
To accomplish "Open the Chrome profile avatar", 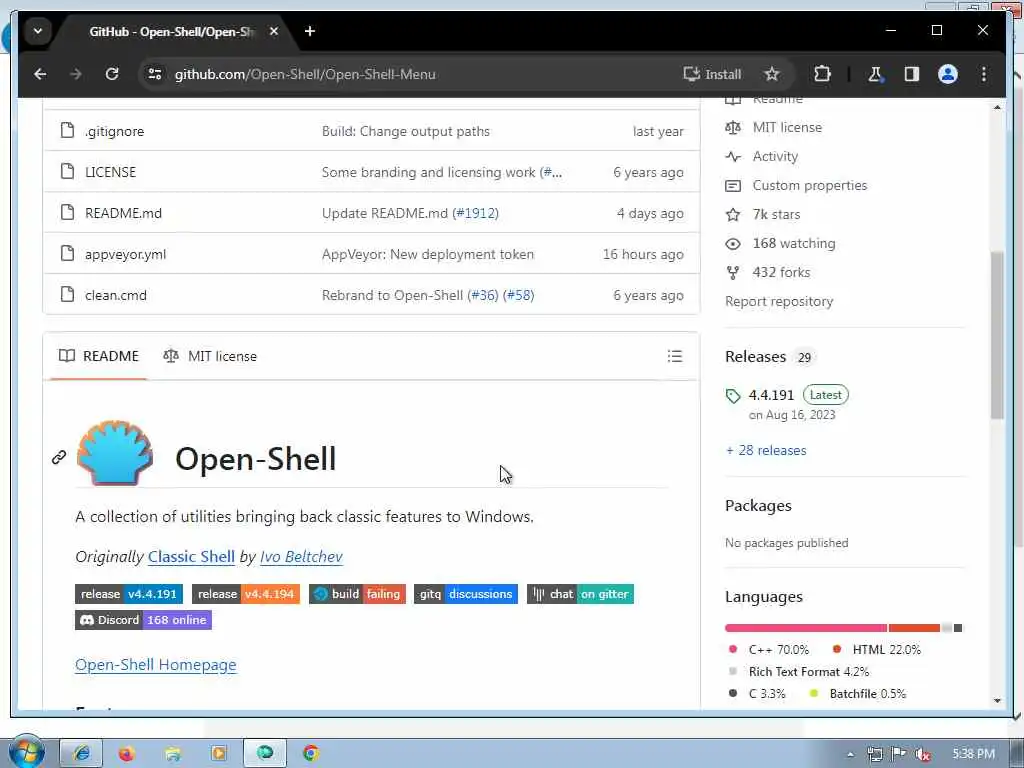I will coord(948,74).
